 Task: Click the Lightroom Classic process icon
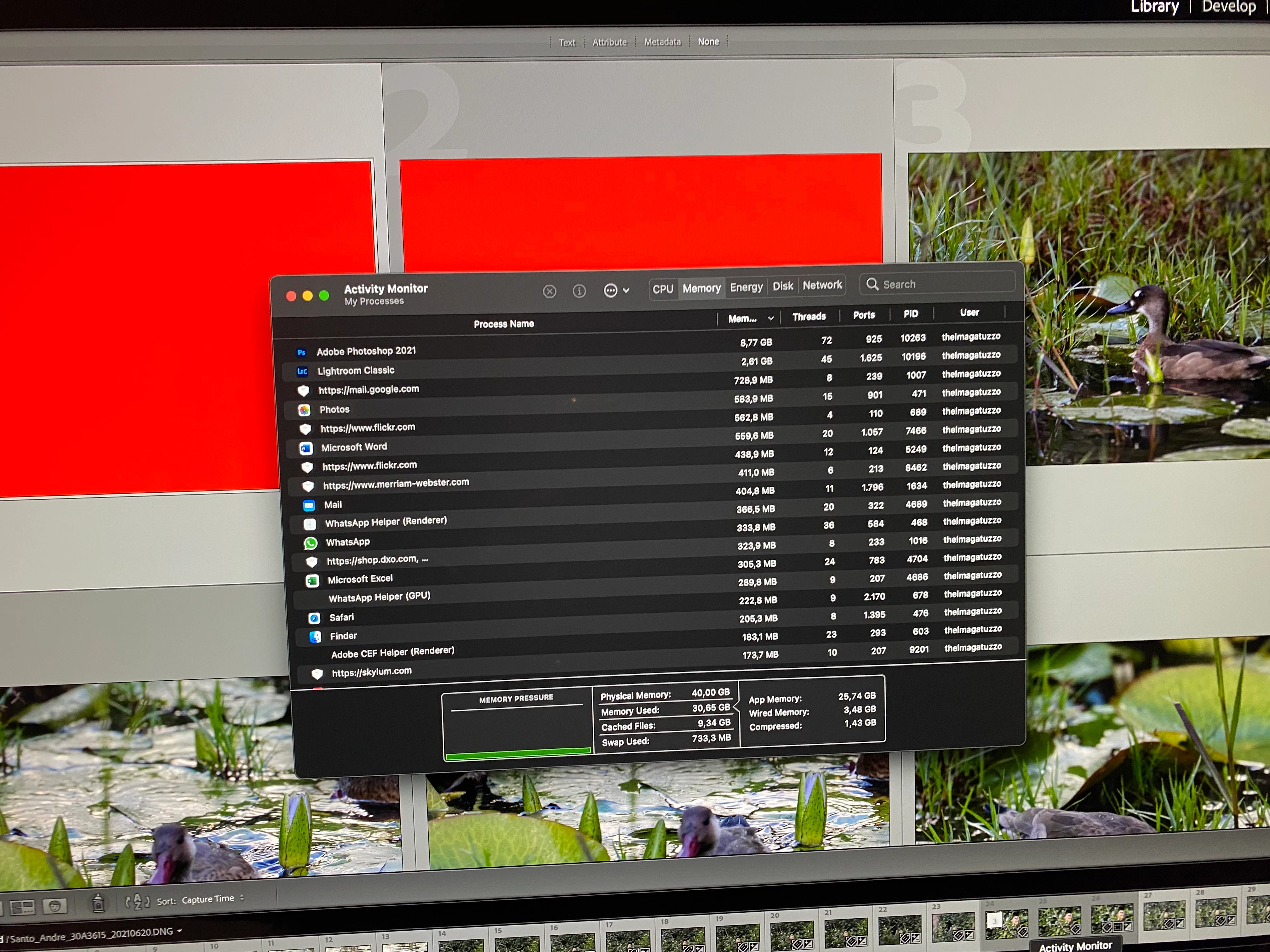(302, 371)
